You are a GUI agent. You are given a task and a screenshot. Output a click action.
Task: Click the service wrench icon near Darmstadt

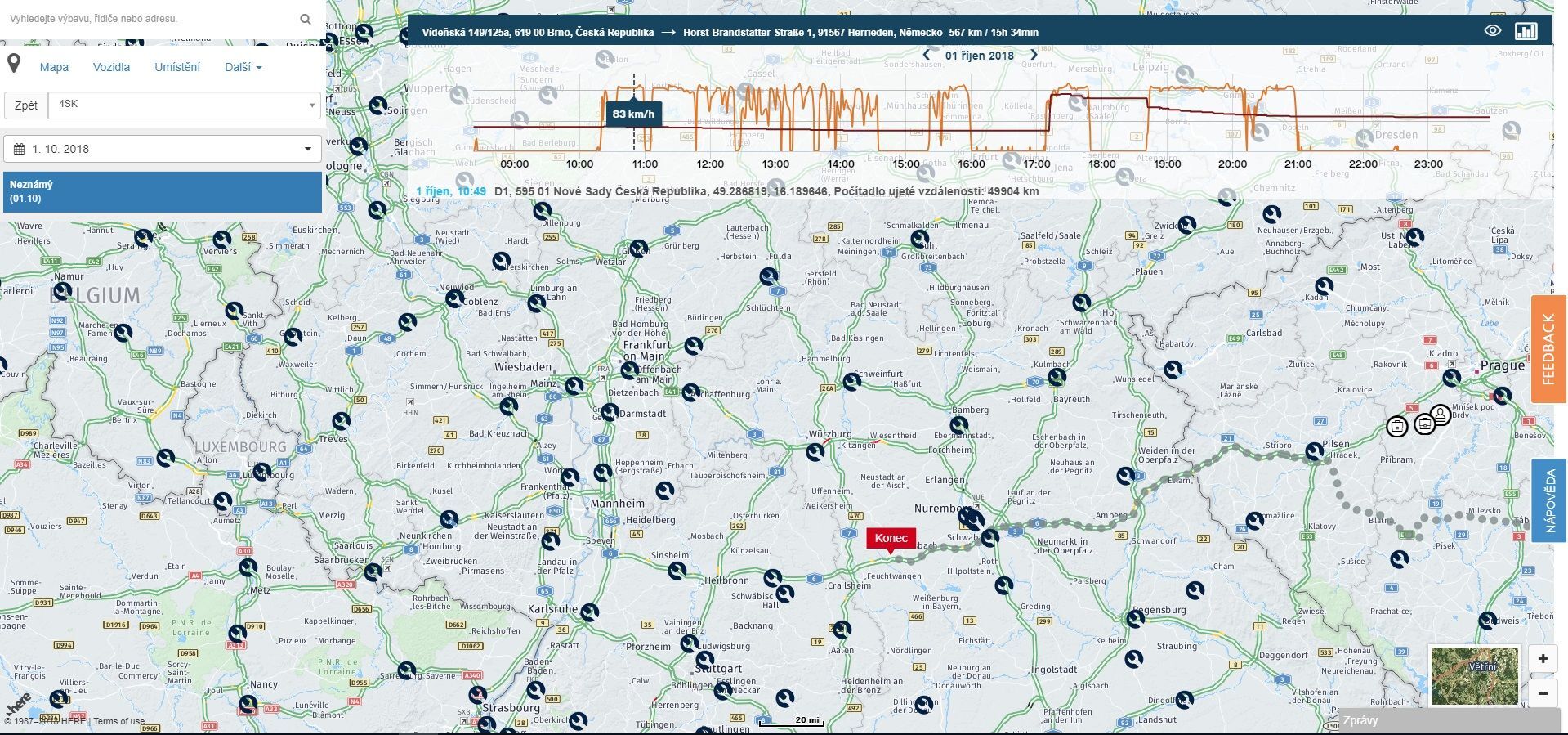[610, 411]
